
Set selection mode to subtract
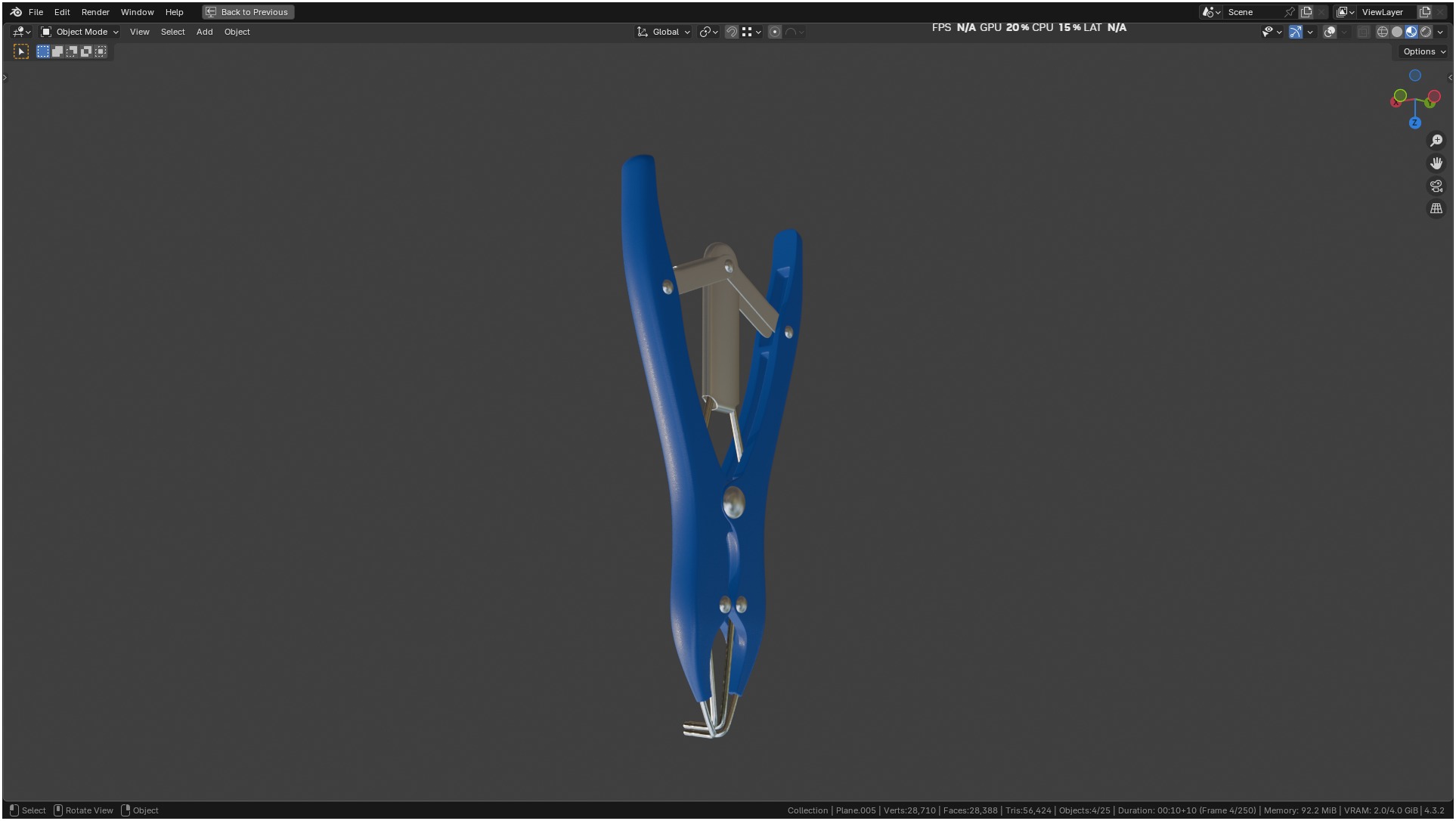72,51
